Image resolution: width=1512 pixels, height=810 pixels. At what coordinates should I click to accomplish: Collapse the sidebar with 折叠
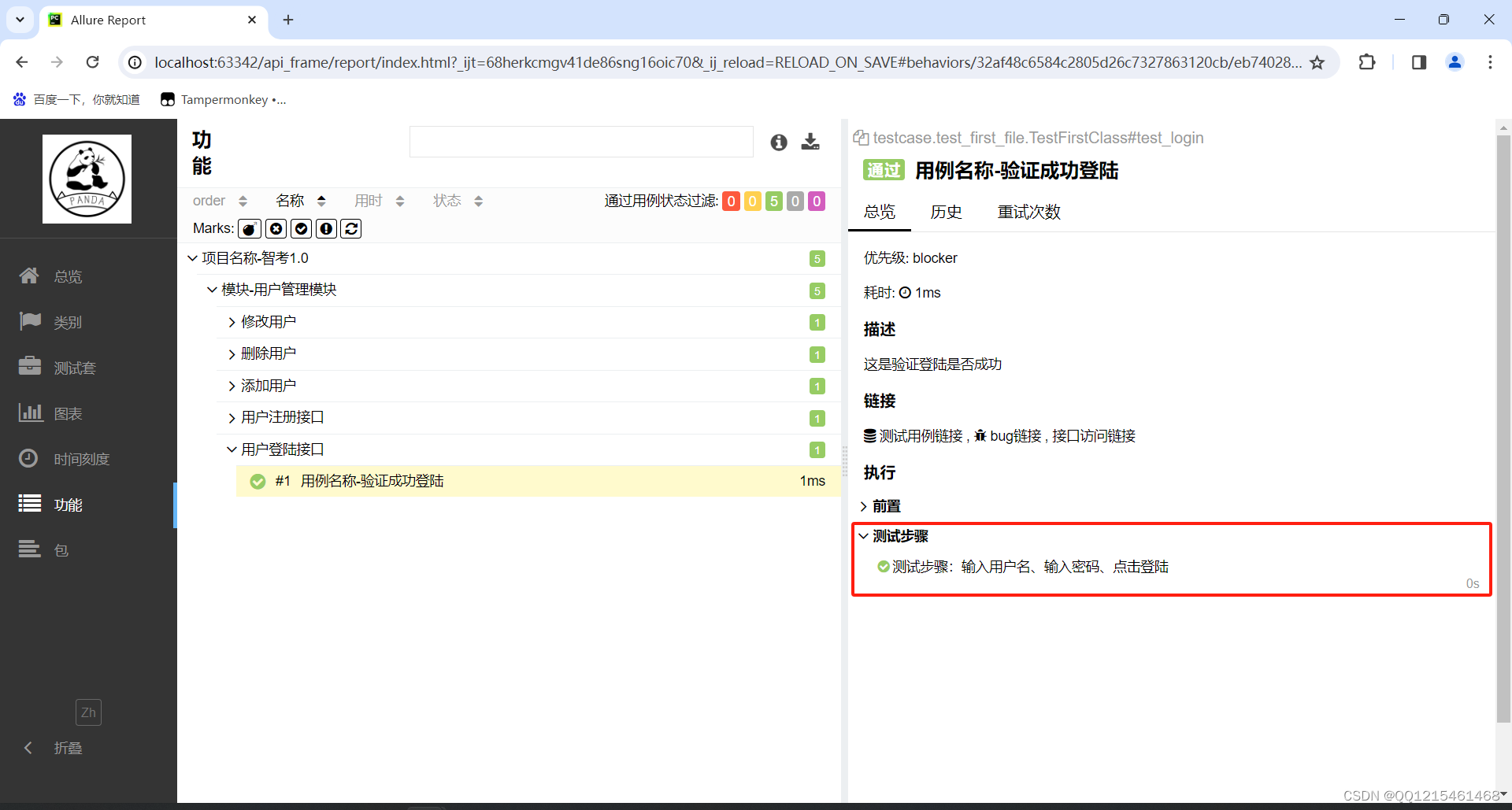[53, 748]
